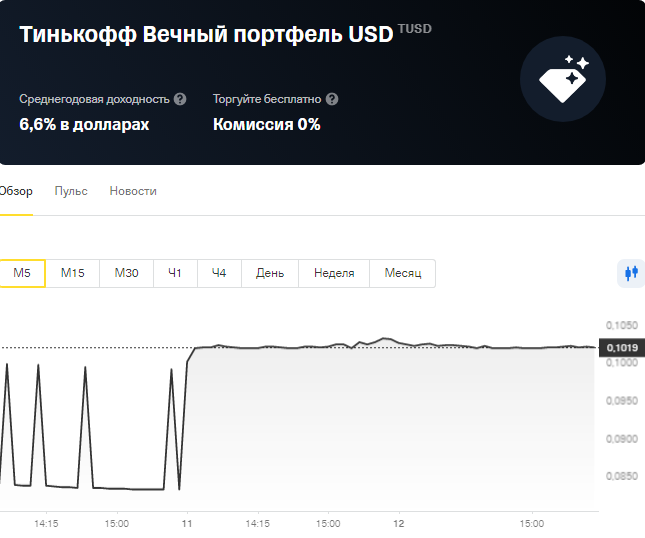The width and height of the screenshot is (645, 538).
Task: Open the Обзор tab
Action: tap(16, 191)
